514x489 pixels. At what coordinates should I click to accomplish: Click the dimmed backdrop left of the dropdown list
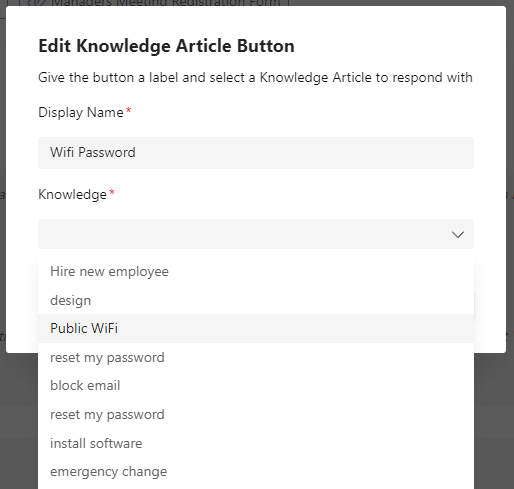pyautogui.click(x=19, y=420)
